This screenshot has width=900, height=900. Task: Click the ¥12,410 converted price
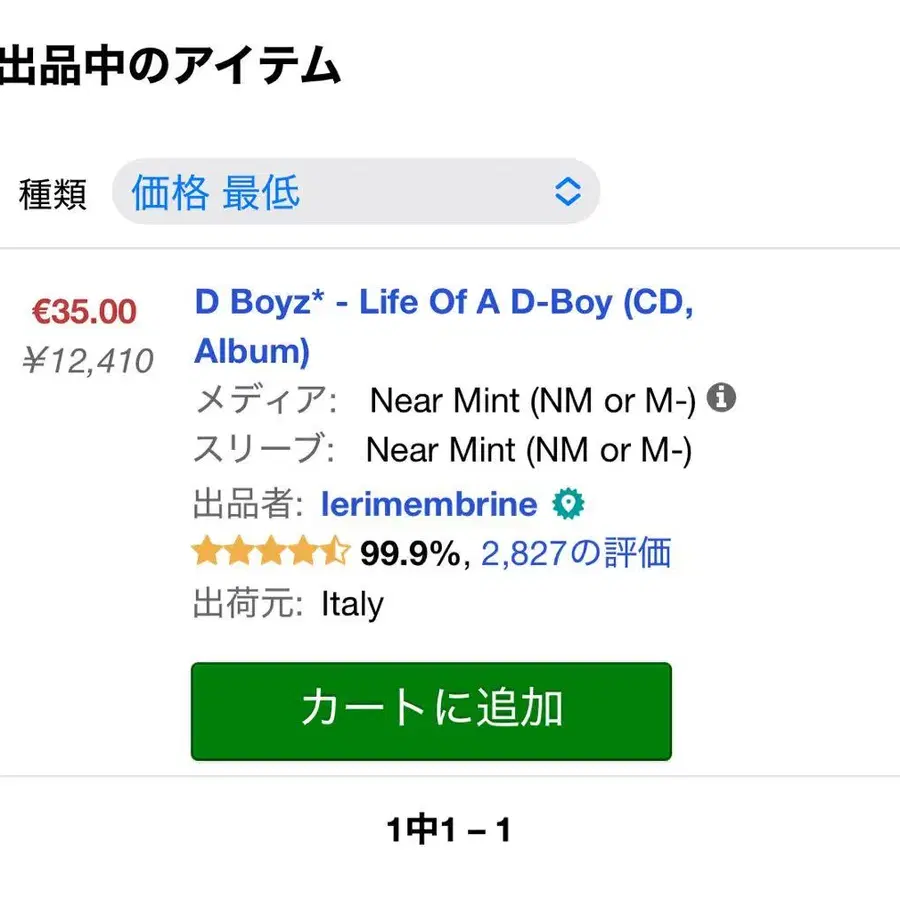[87, 360]
